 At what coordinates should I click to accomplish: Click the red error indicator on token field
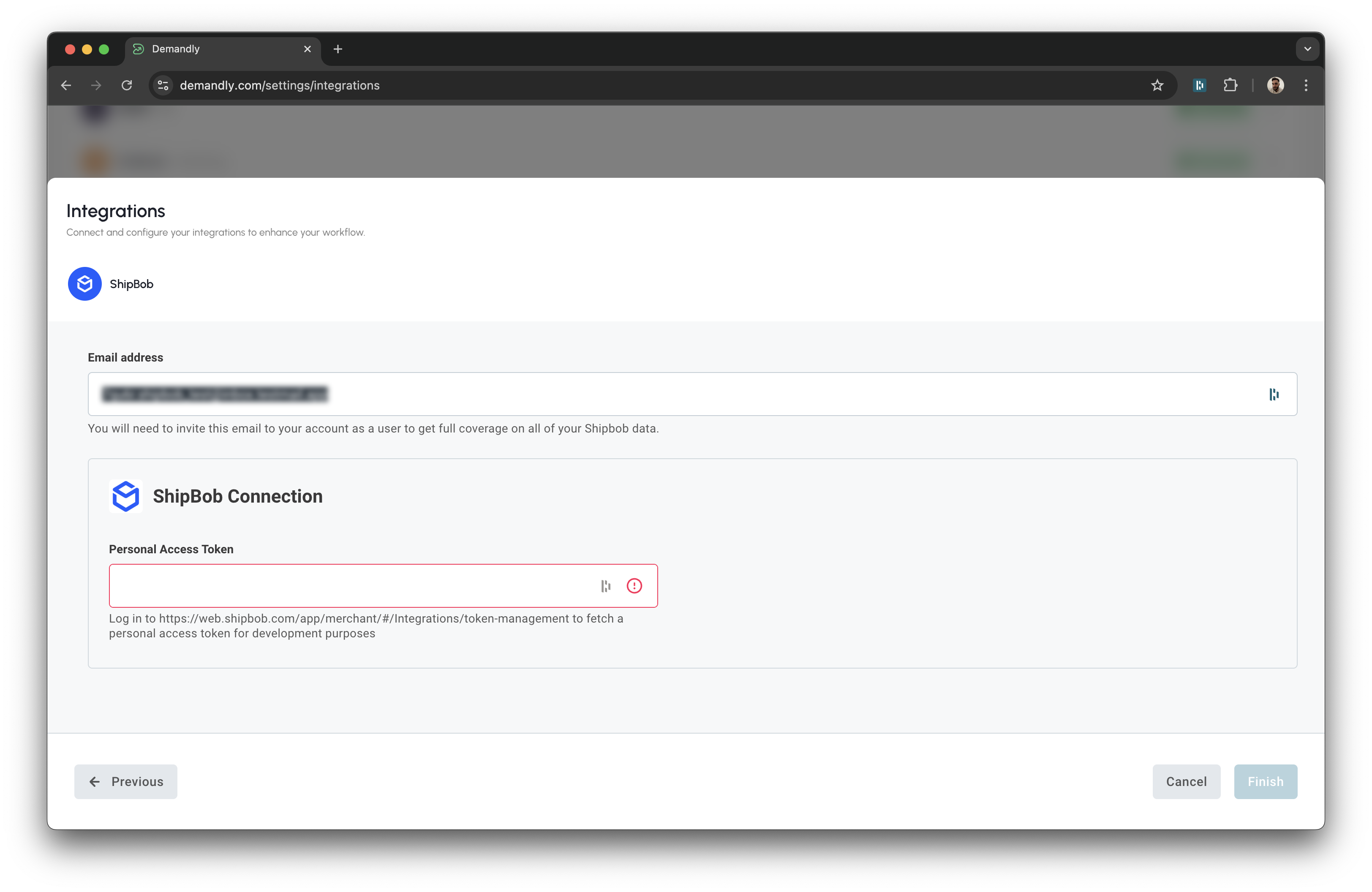634,585
